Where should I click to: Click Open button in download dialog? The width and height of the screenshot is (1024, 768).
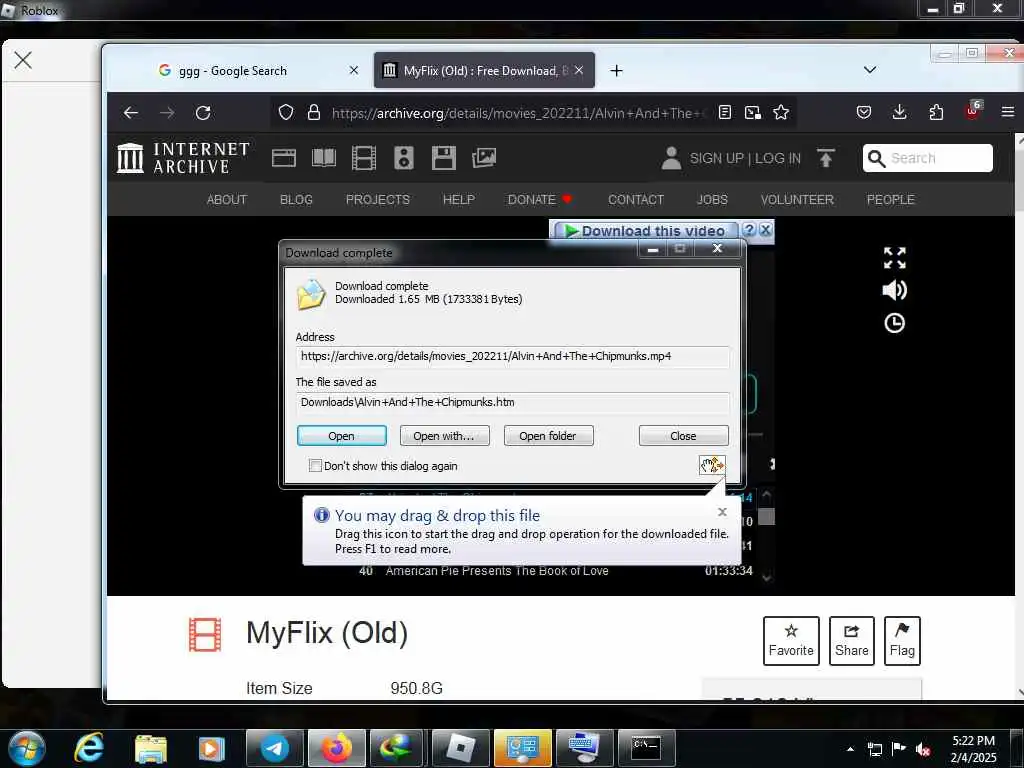(x=342, y=436)
